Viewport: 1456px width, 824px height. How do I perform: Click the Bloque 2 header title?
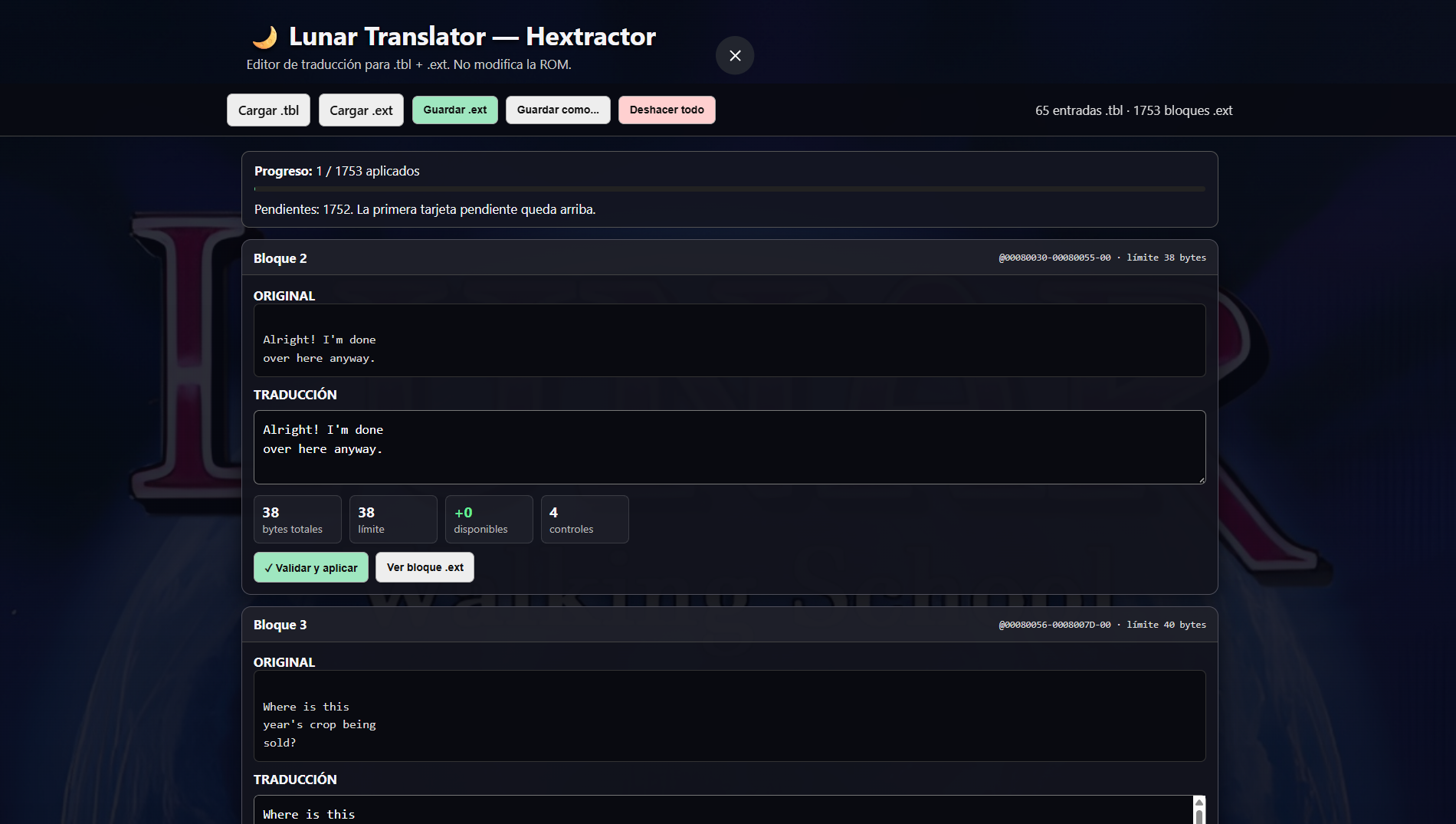(280, 258)
